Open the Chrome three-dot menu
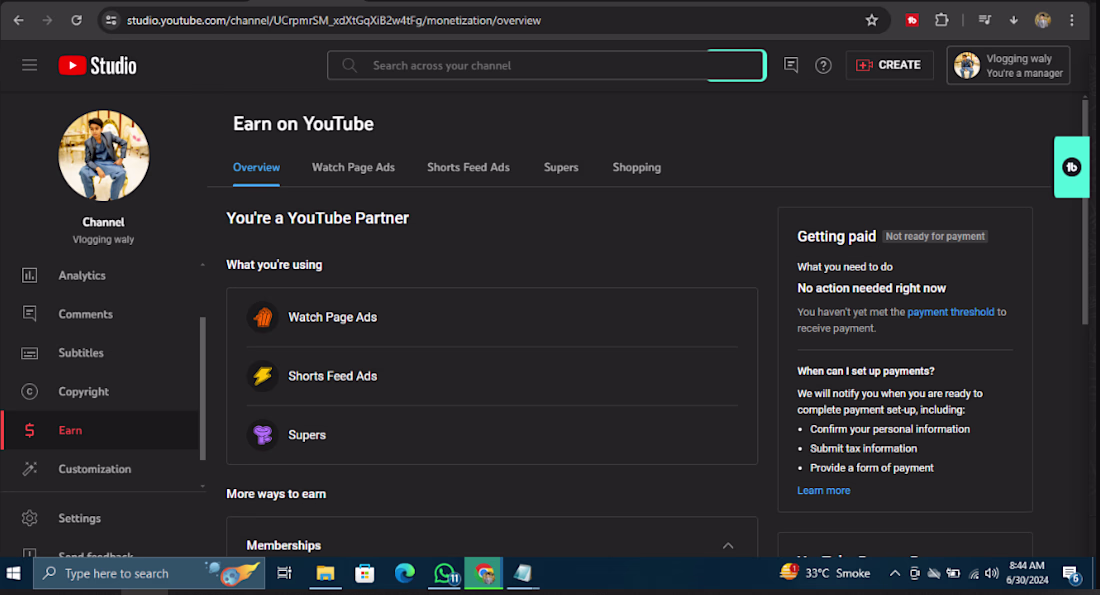1100x595 pixels. pos(1072,20)
